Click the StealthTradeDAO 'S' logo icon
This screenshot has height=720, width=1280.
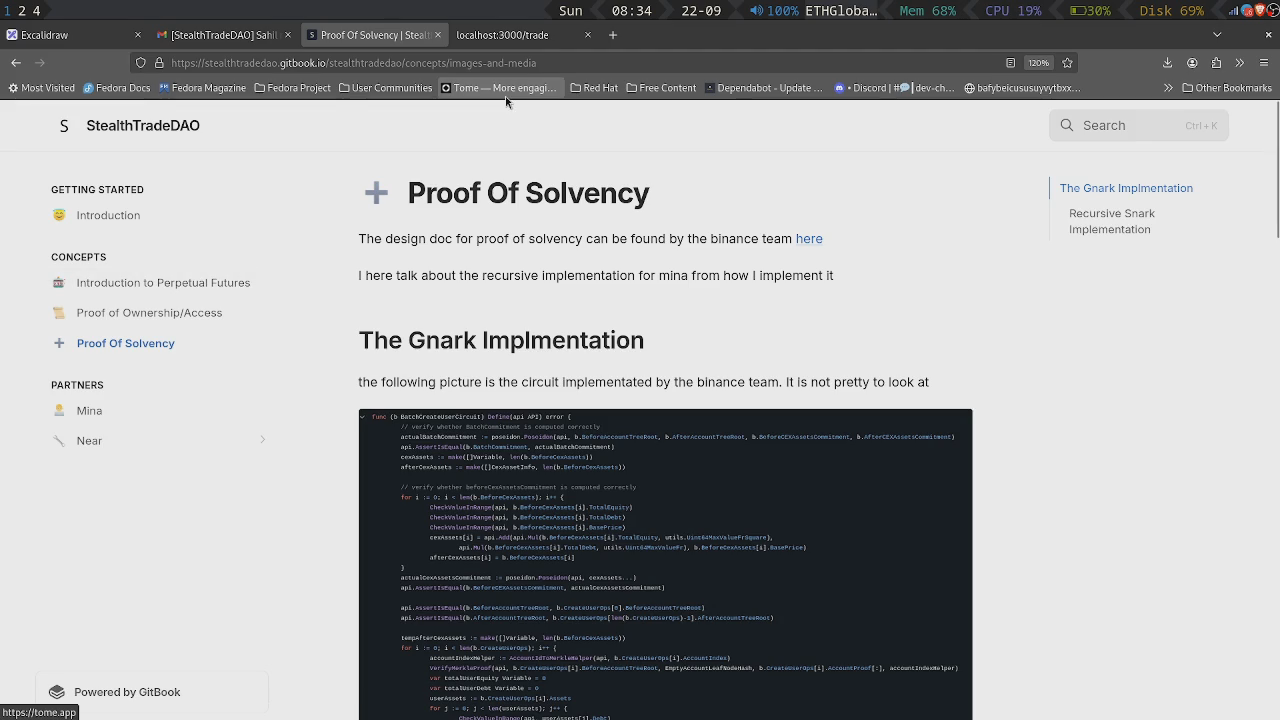coord(64,126)
